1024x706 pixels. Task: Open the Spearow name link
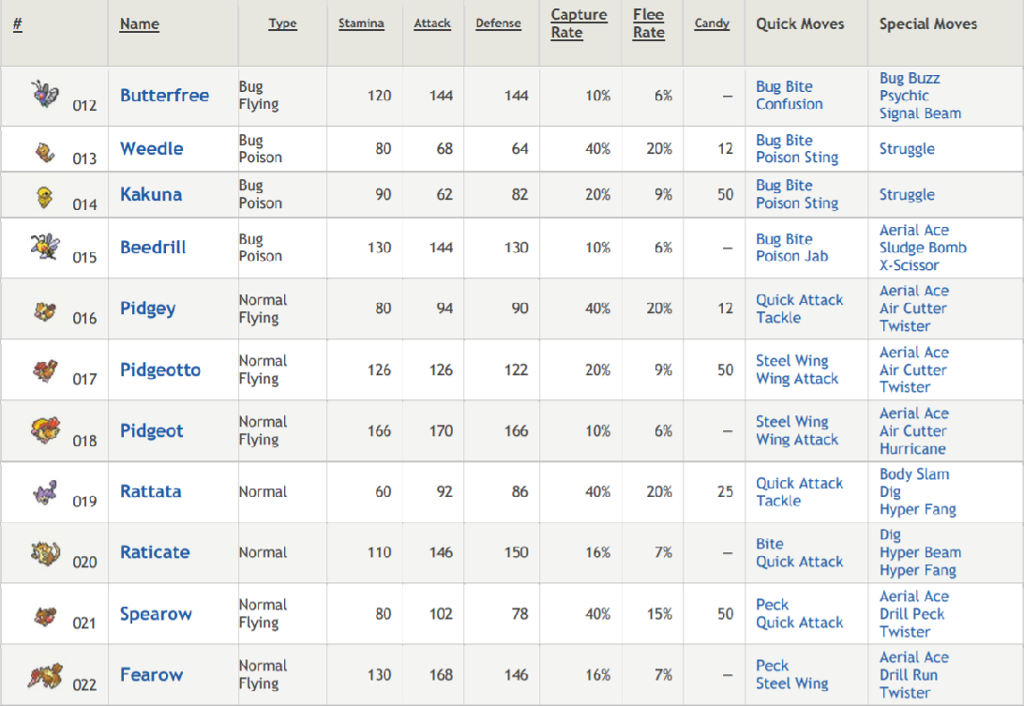click(155, 615)
